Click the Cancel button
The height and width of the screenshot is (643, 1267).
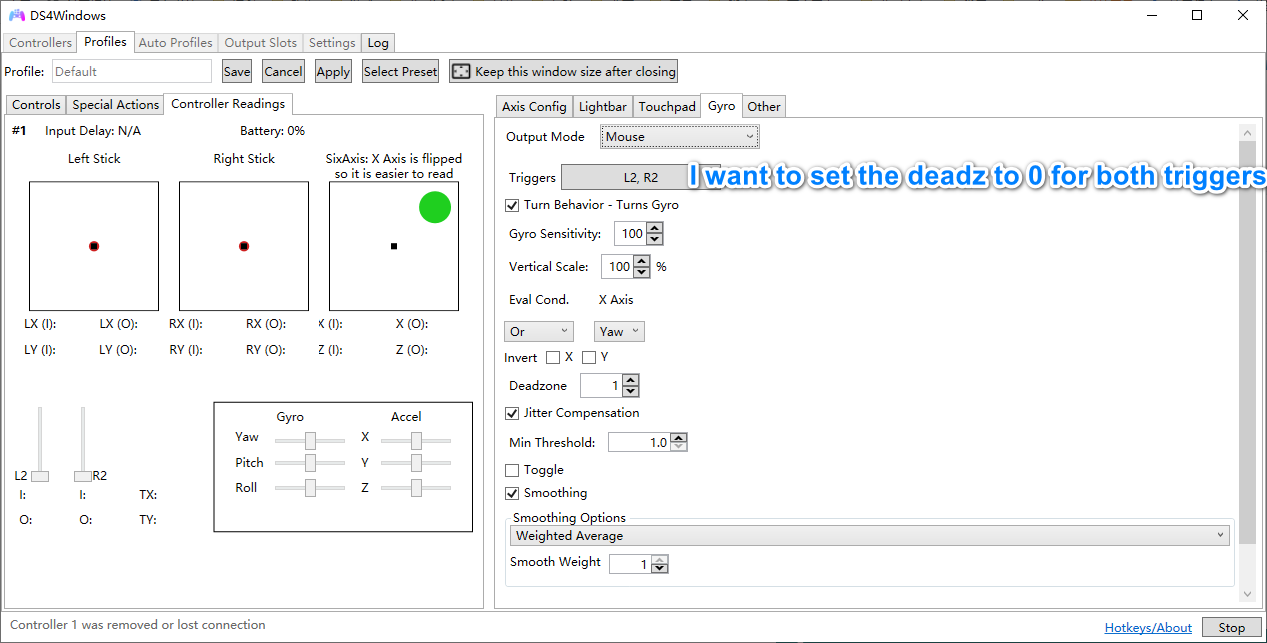(283, 71)
